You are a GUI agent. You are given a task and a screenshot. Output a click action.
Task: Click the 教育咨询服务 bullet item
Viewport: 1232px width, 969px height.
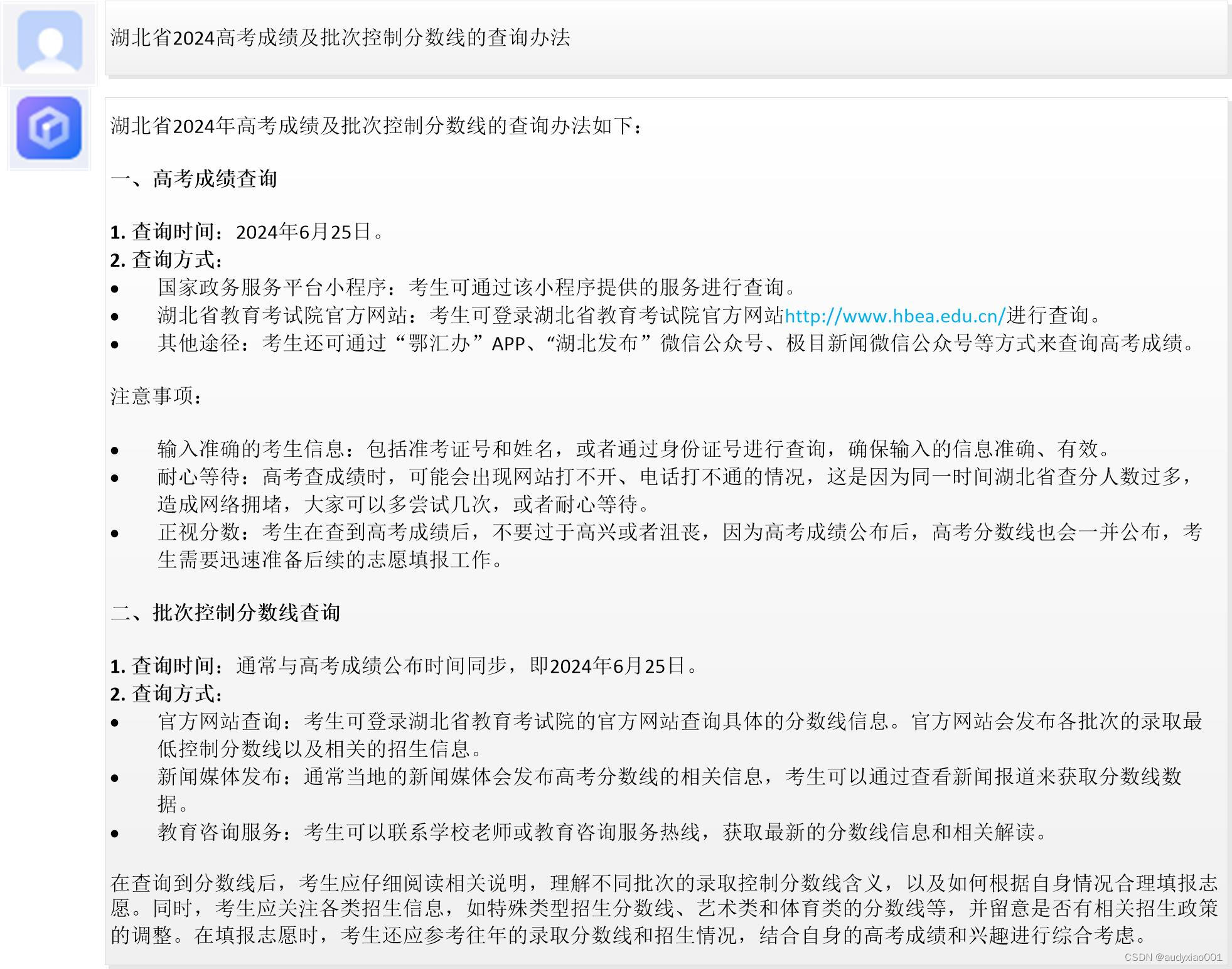pos(603,832)
